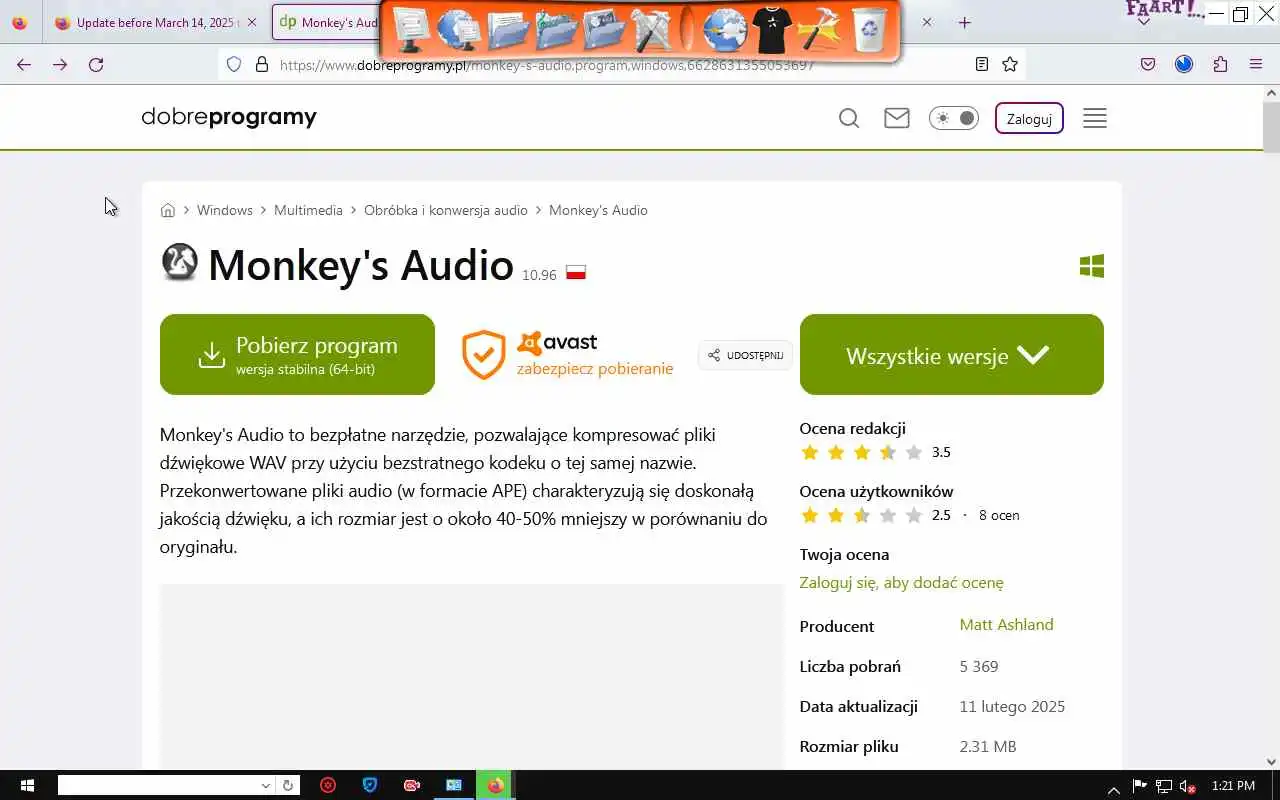The width and height of the screenshot is (1280, 800).
Task: Open the Windows breadcrumb link
Action: 225,210
